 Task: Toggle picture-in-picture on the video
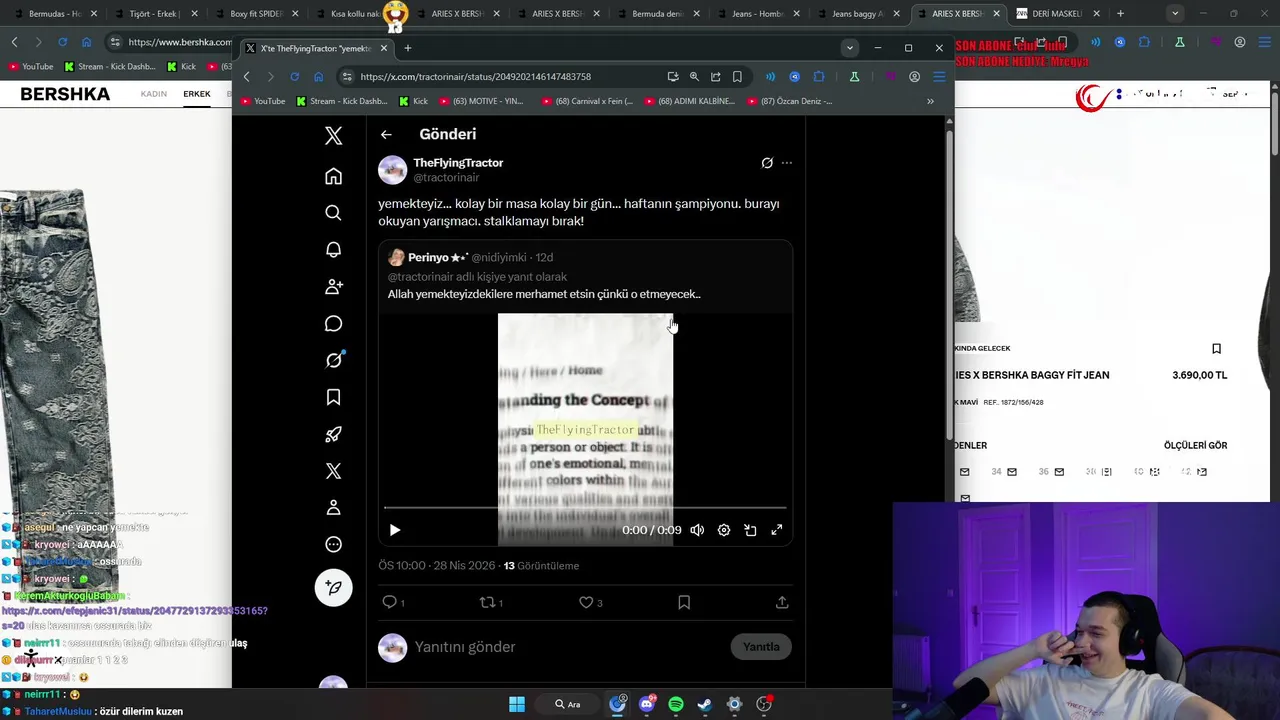(750, 530)
